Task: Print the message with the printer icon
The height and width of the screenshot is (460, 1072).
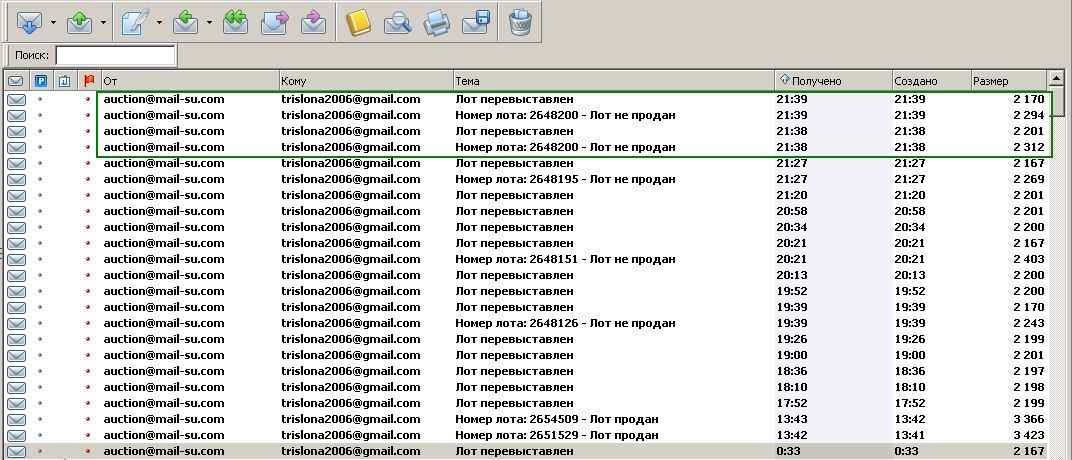Action: point(436,22)
